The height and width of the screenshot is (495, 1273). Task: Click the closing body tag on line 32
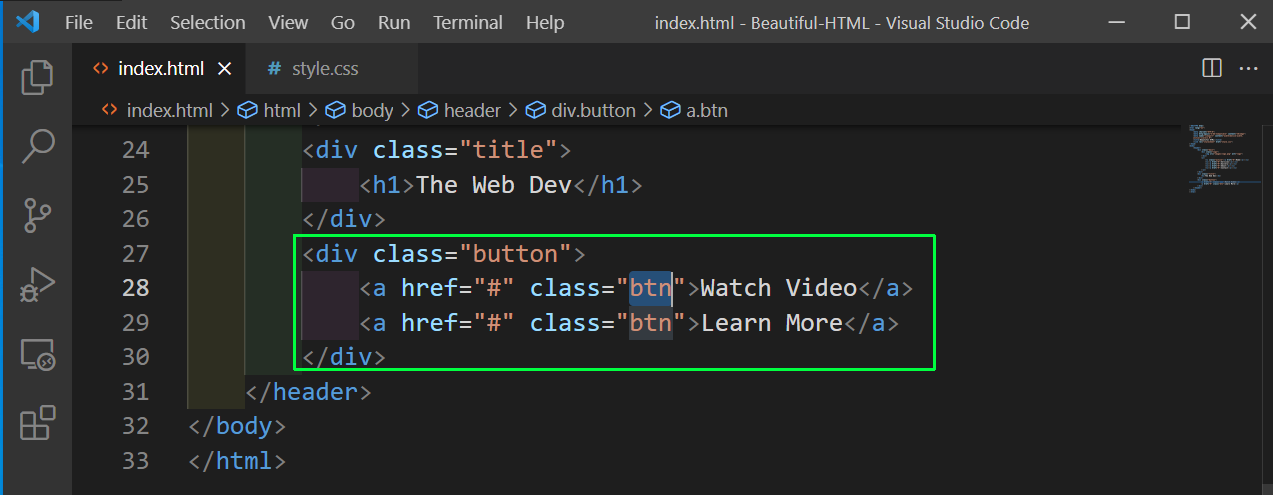tap(237, 426)
